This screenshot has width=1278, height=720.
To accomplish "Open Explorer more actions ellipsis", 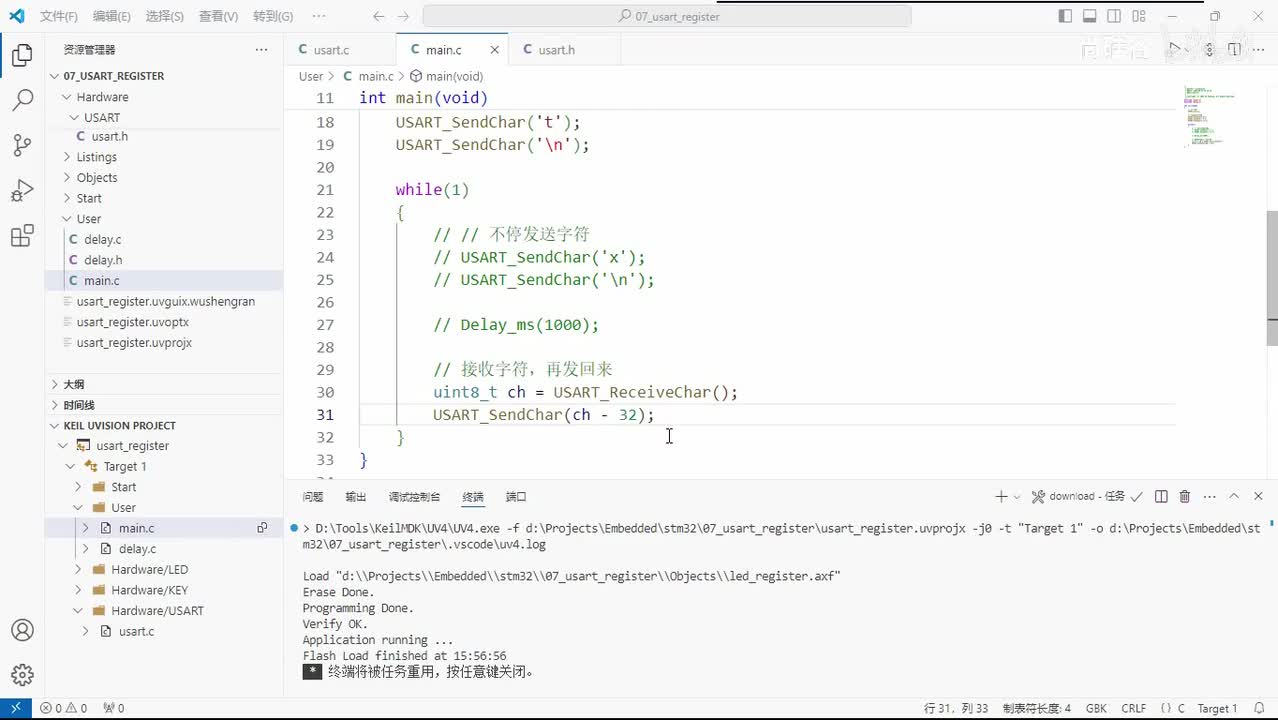I will (261, 50).
